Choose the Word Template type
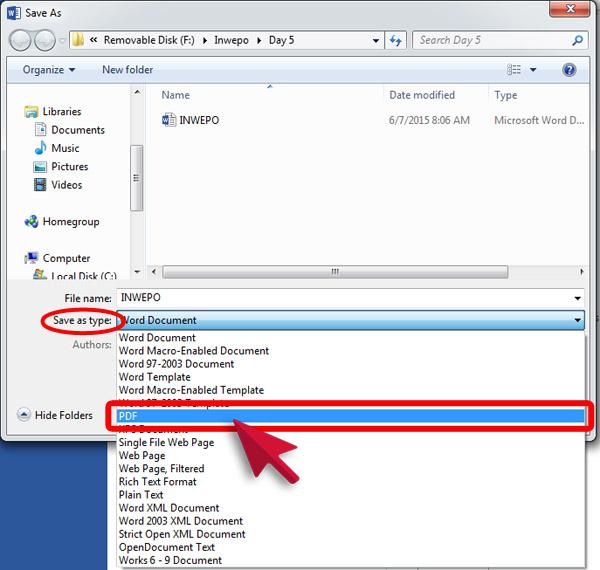Viewport: 600px width, 570px height. [x=351, y=377]
